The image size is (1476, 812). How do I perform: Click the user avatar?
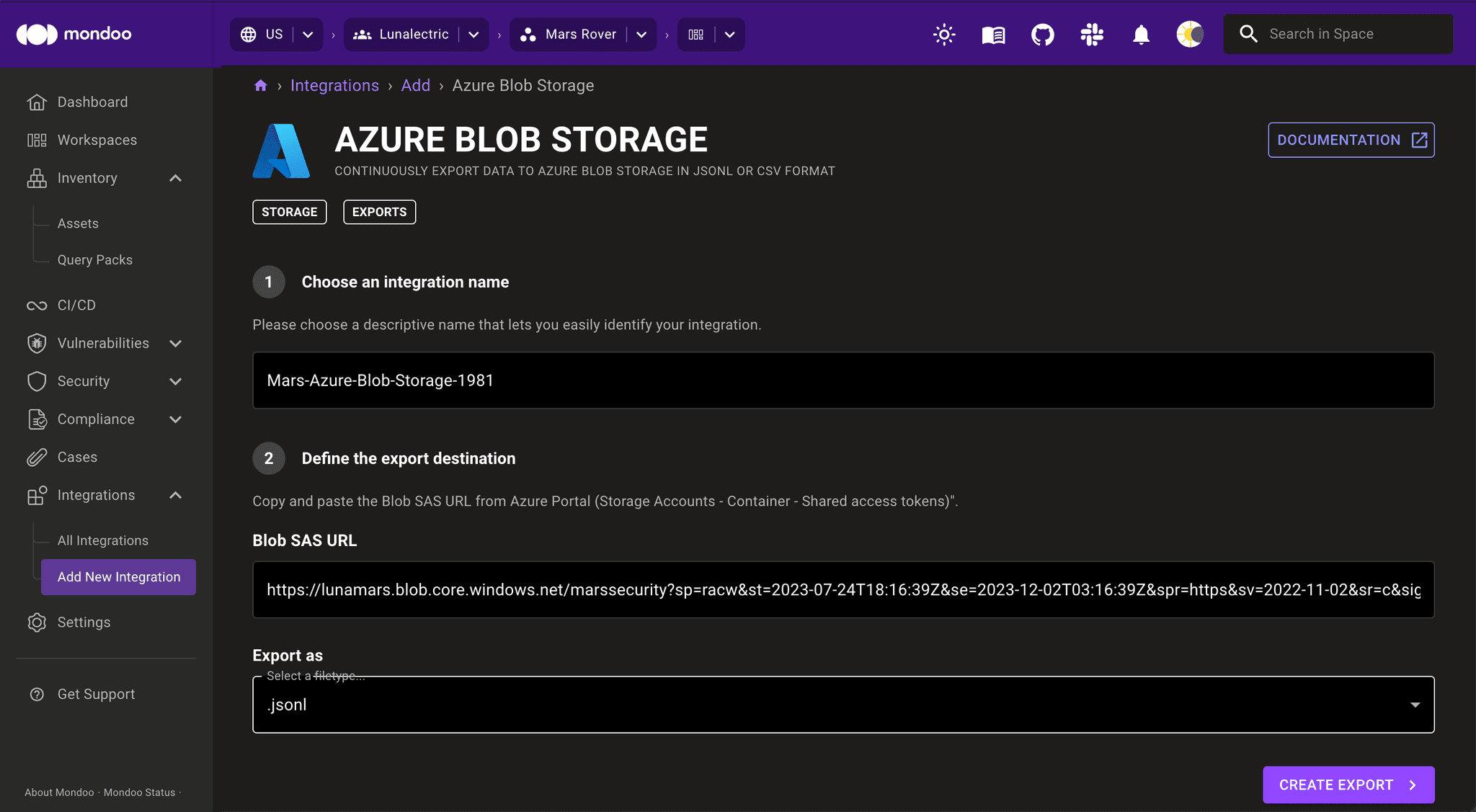pos(1189,34)
